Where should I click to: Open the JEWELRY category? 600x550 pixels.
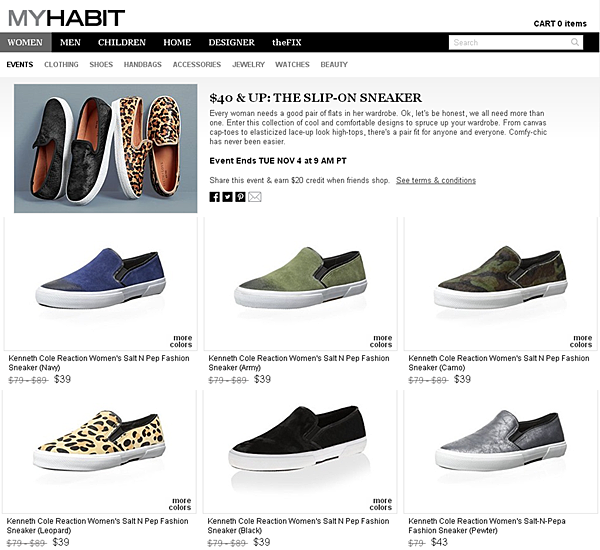pos(248,65)
